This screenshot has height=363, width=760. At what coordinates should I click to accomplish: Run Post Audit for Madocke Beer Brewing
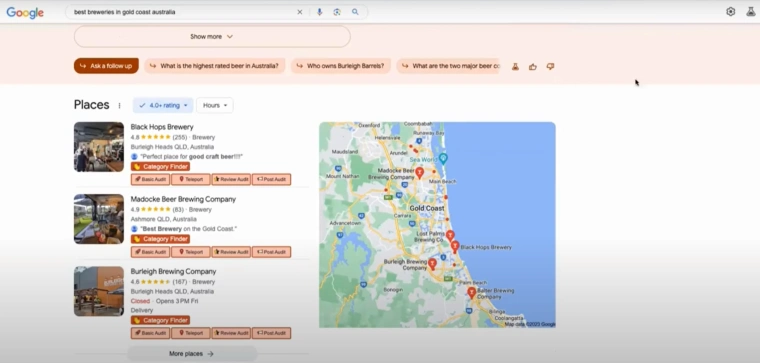point(271,252)
